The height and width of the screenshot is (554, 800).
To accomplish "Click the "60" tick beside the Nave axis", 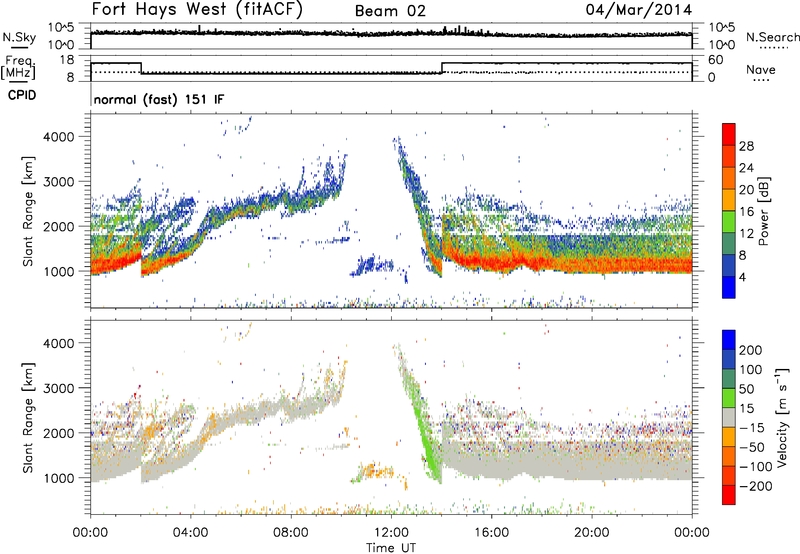I will [715, 60].
